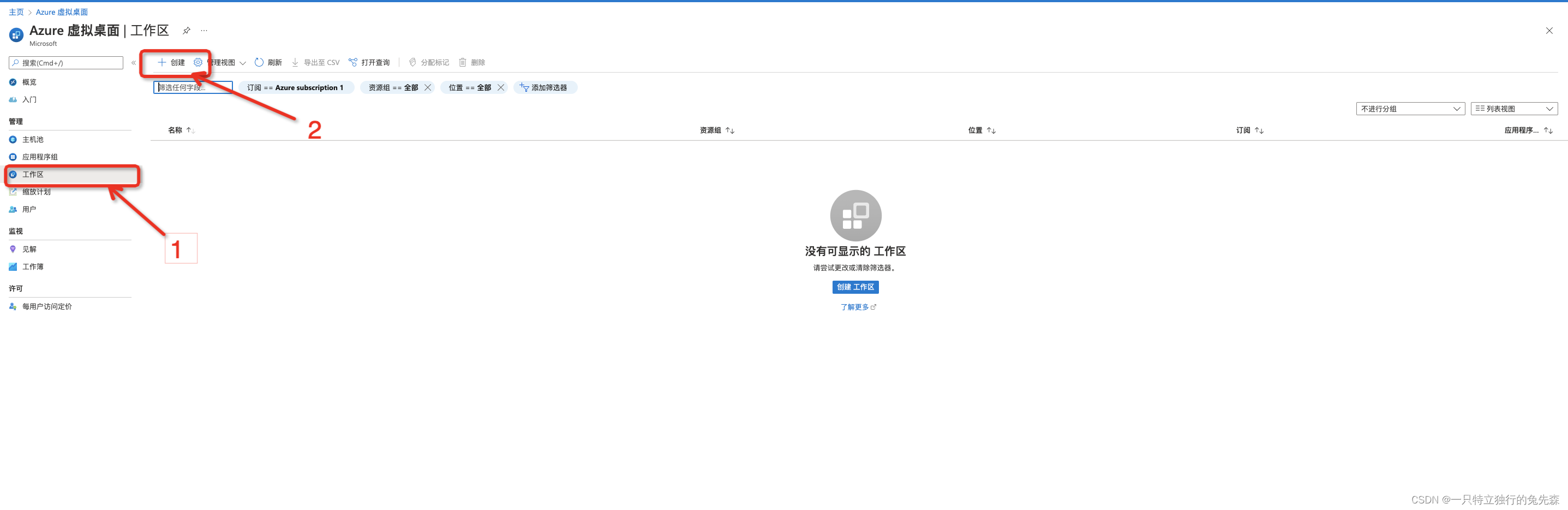This screenshot has height=510, width=1568.
Task: Open the 资源组 == 全部 filter pill
Action: (x=393, y=87)
